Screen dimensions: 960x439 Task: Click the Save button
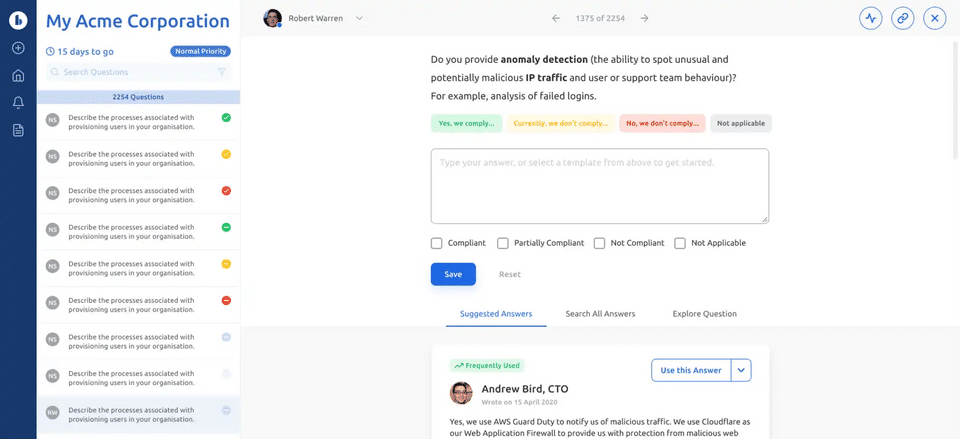point(453,274)
